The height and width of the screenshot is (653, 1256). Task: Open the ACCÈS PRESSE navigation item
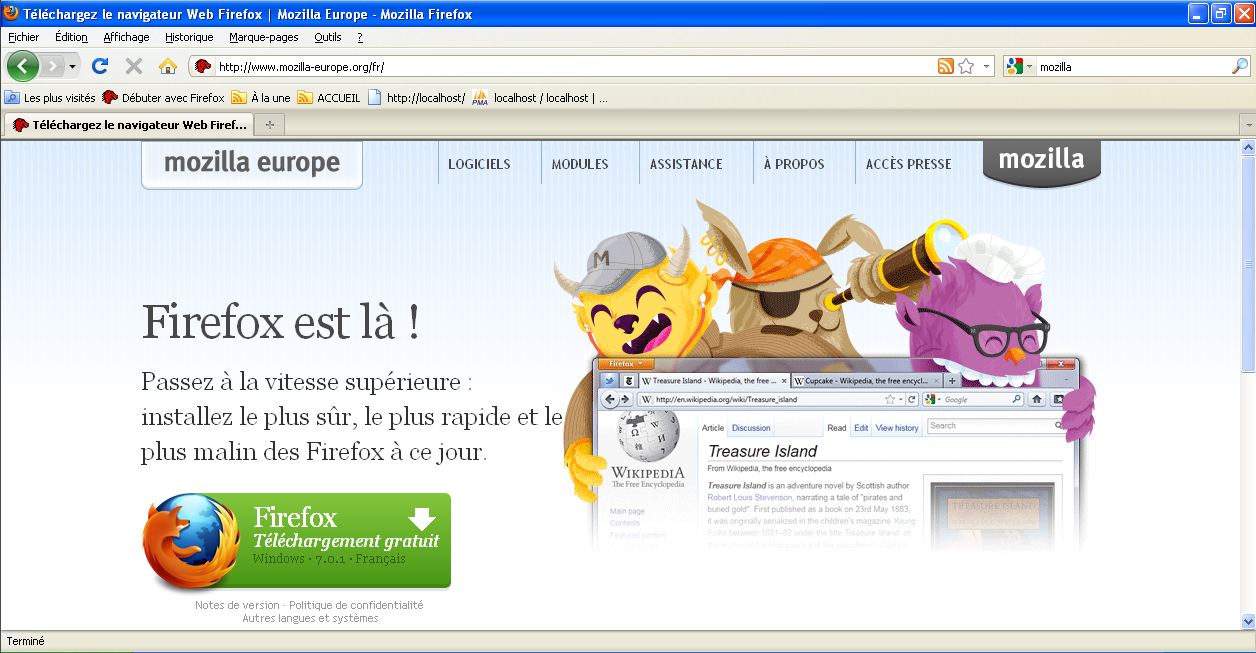point(909,164)
